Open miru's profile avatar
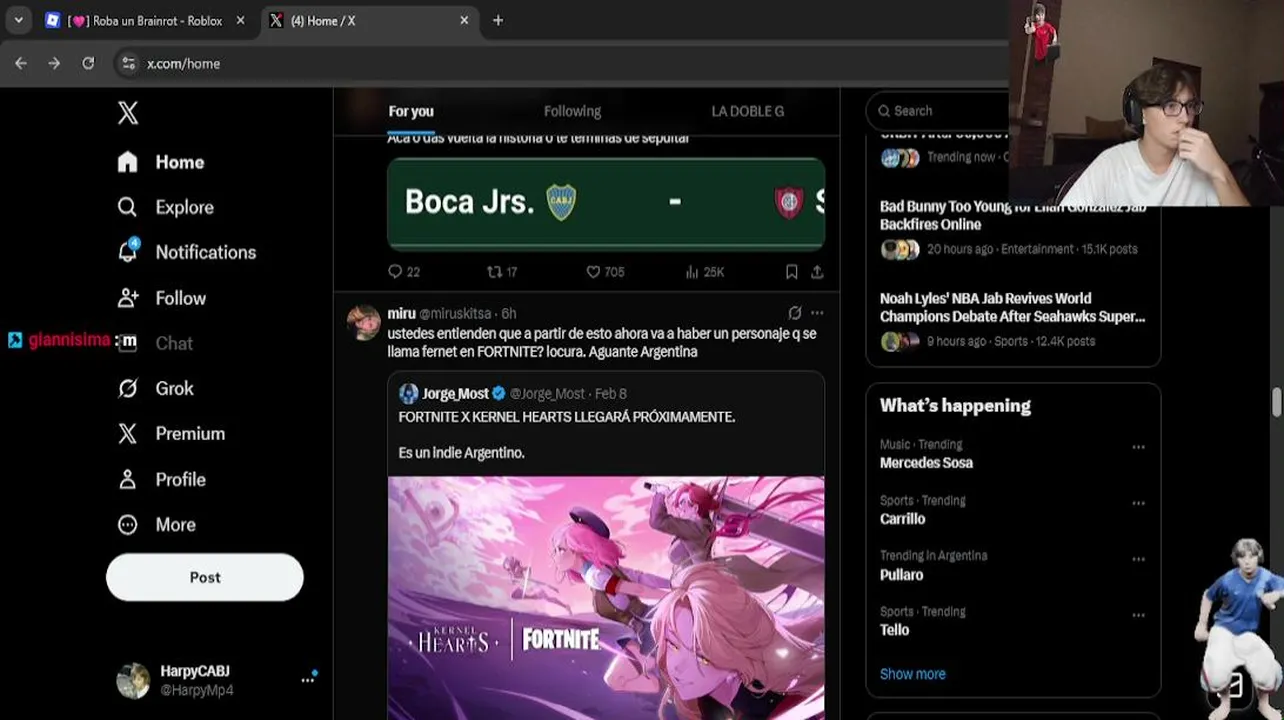Image resolution: width=1284 pixels, height=720 pixels. pyautogui.click(x=363, y=322)
